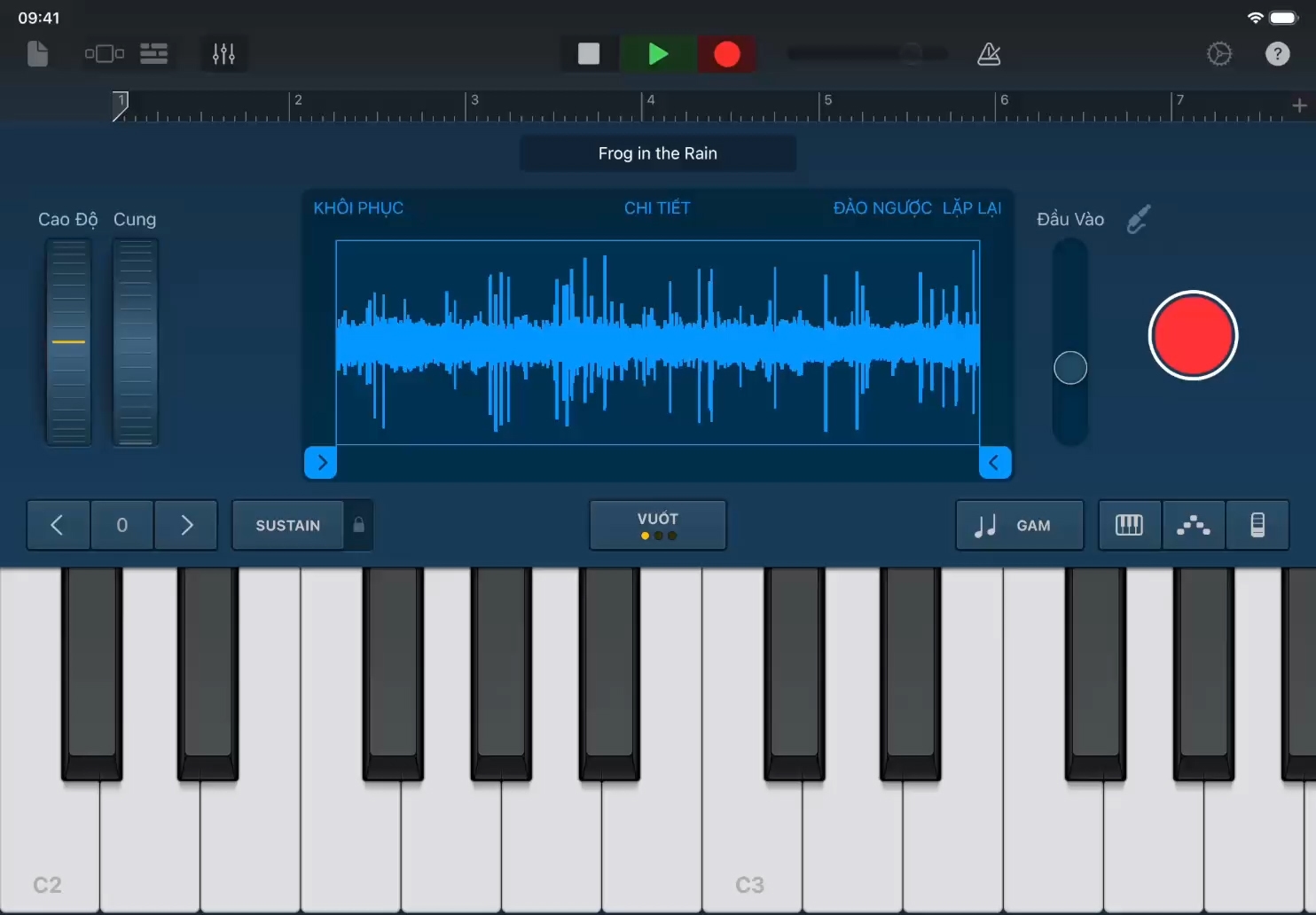Open song settings gear icon
This screenshot has width=1316, height=915.
1219,54
